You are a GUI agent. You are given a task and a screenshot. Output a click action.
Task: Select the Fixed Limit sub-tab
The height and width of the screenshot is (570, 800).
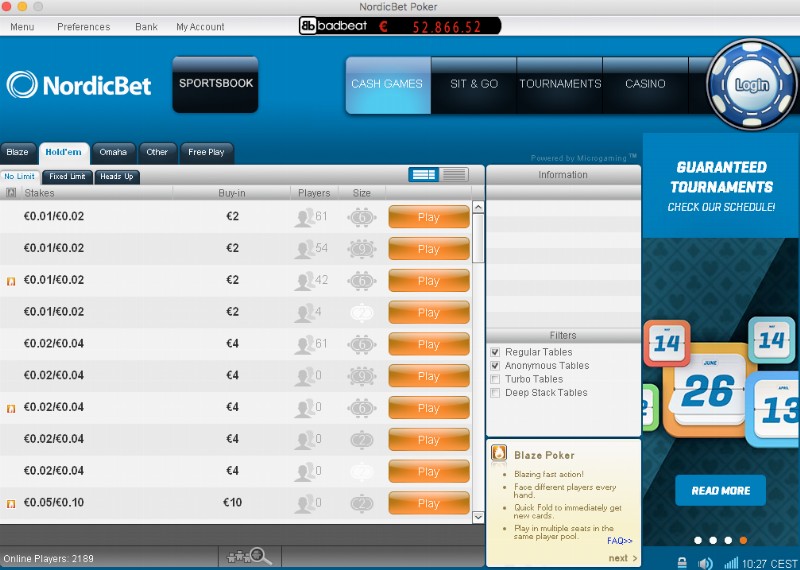pos(67,177)
